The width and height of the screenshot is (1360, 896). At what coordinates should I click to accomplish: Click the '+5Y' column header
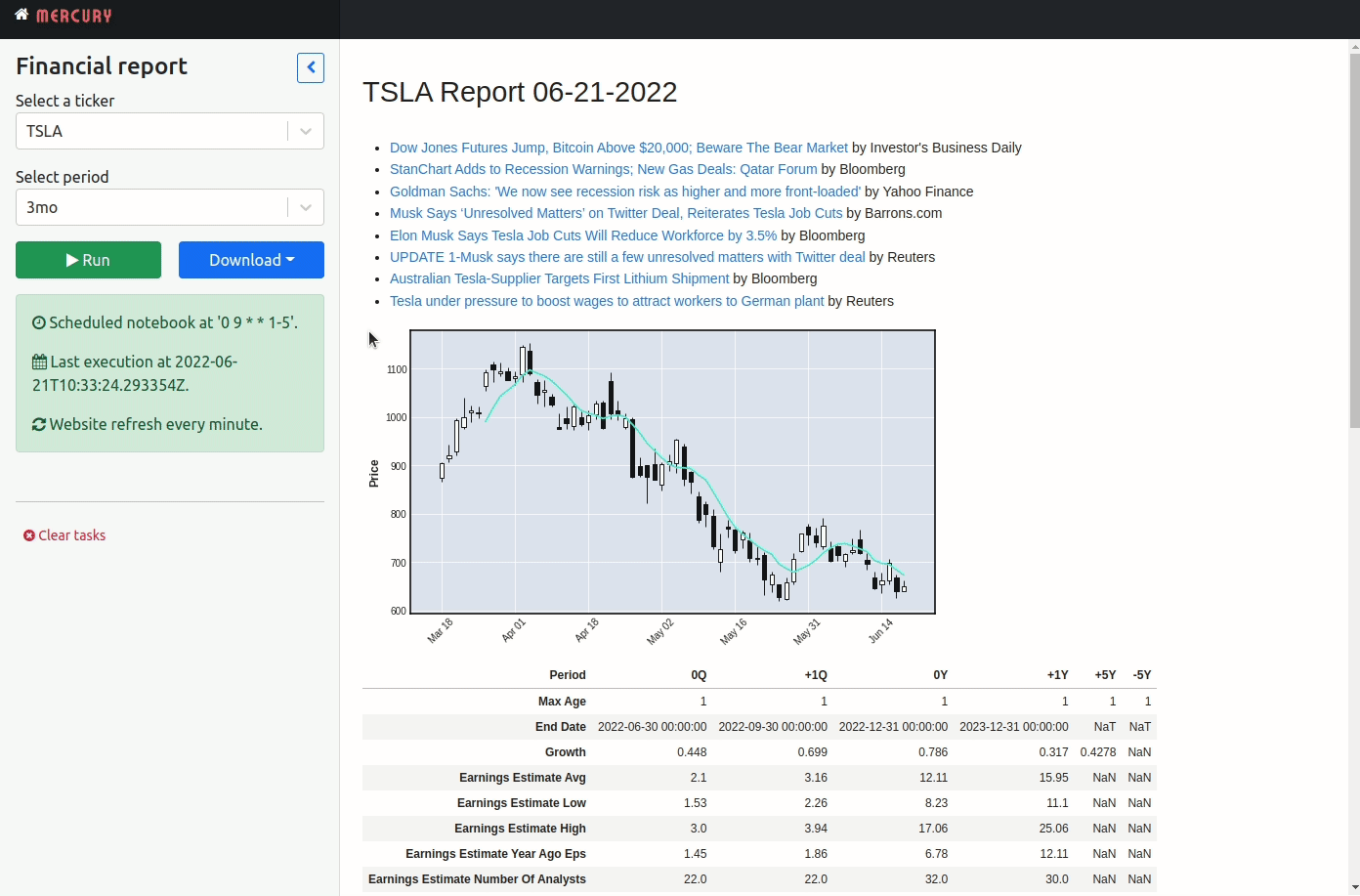pos(1105,675)
